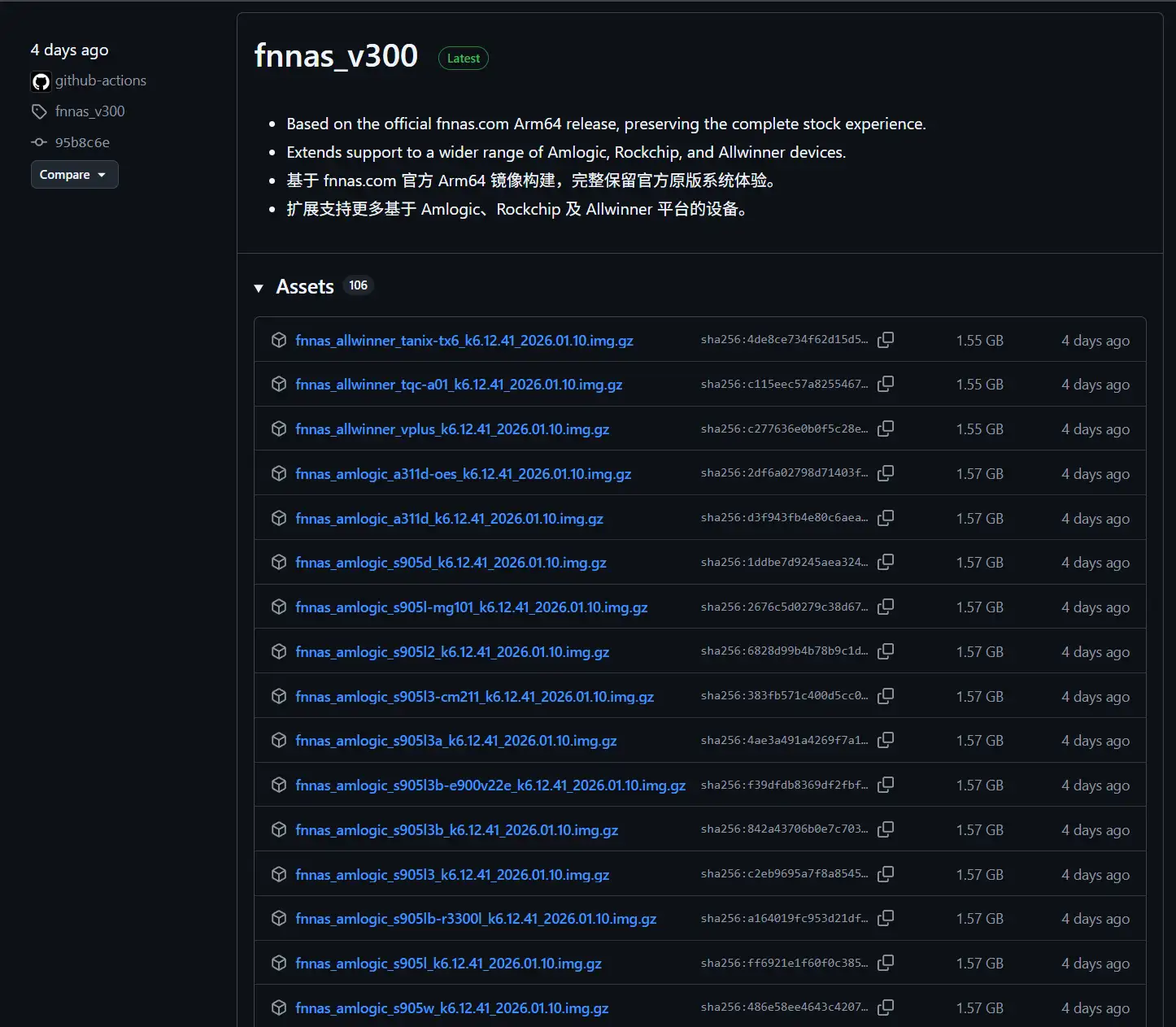
Task: Download fnnas_amlogic_s905l2 image file
Action: tap(452, 651)
